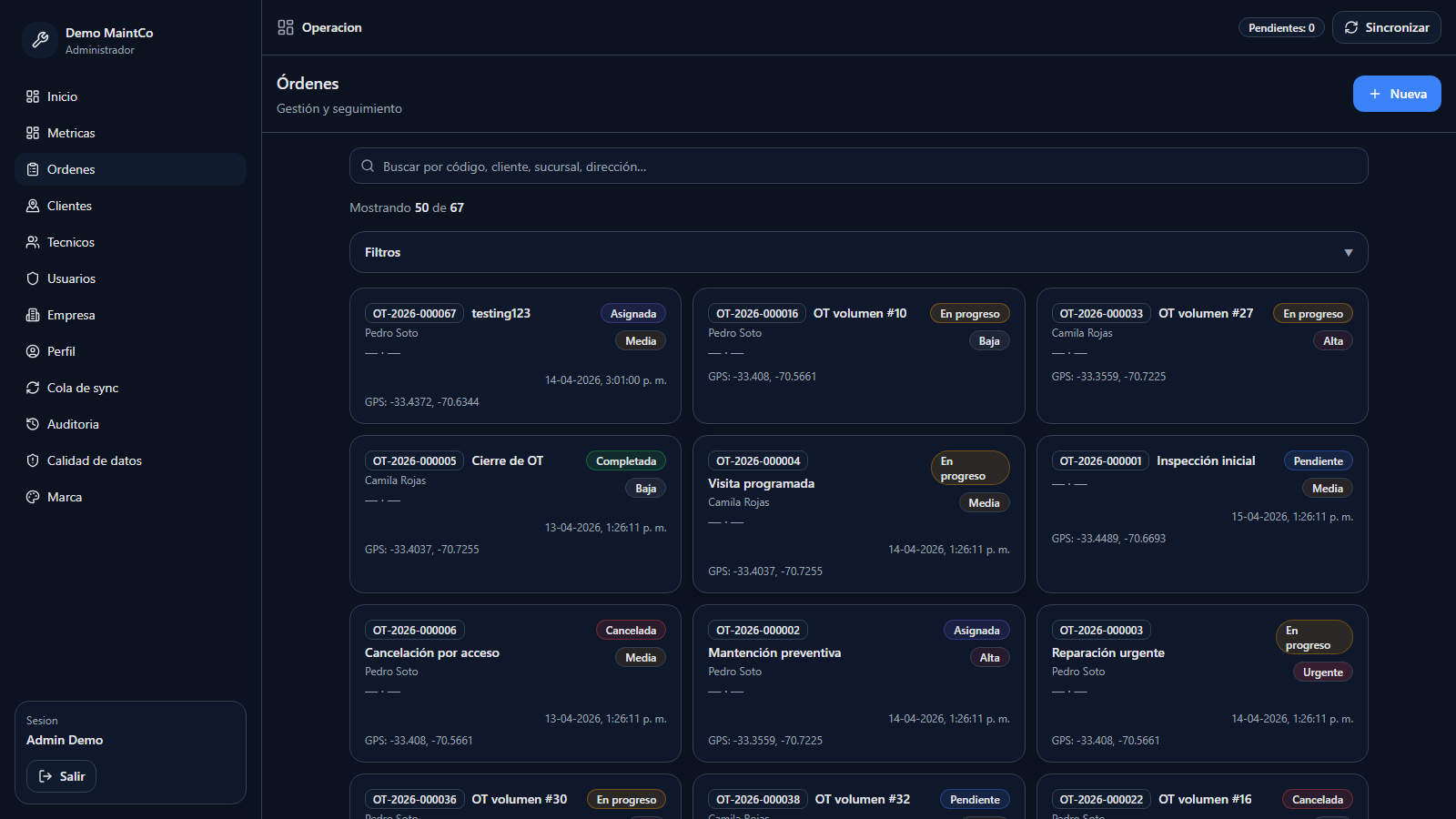The width and height of the screenshot is (1456, 819).
Task: Click the Empresa building icon in the sidebar
Action: (x=33, y=315)
